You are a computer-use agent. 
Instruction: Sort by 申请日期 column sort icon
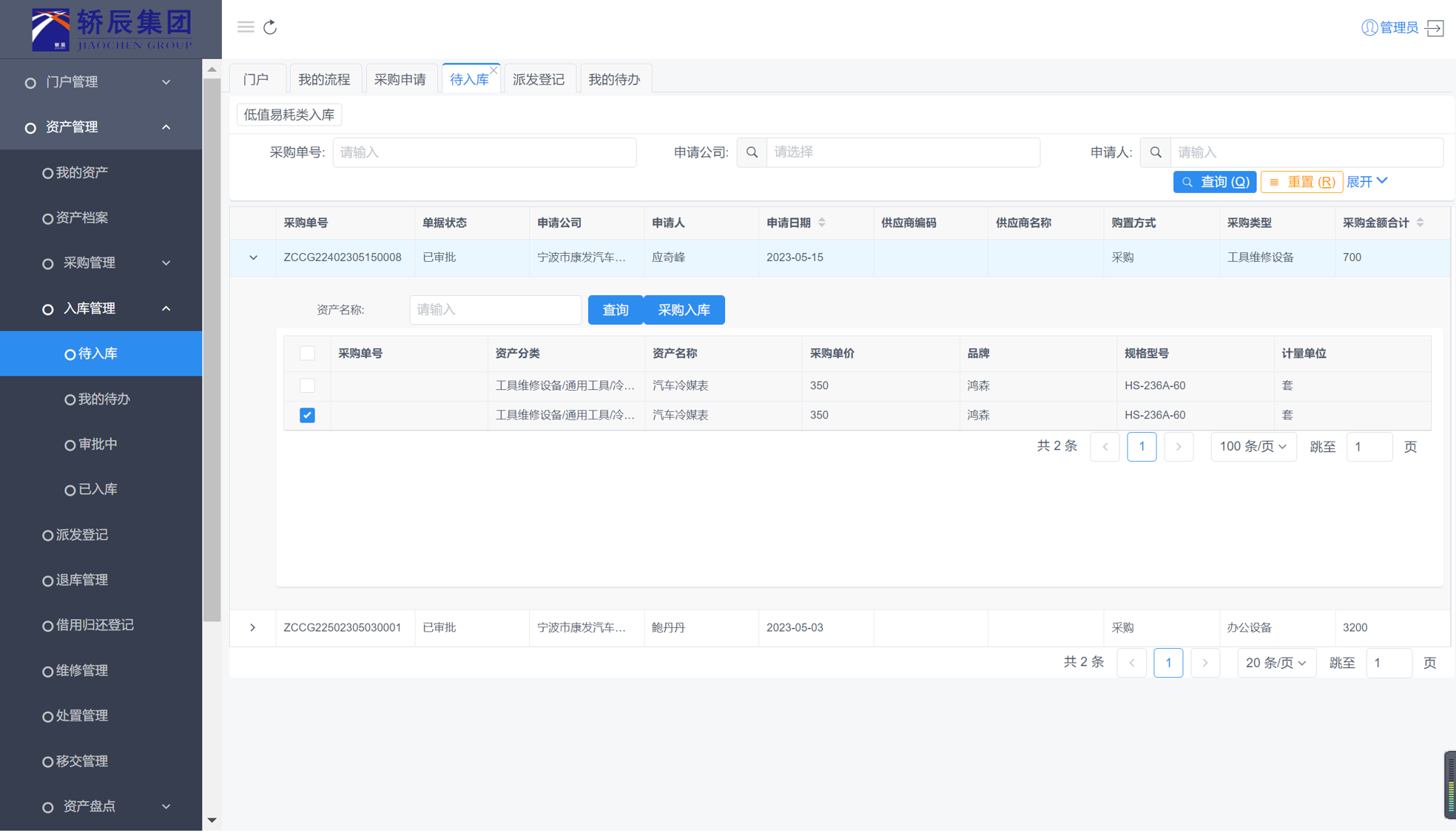(x=822, y=223)
